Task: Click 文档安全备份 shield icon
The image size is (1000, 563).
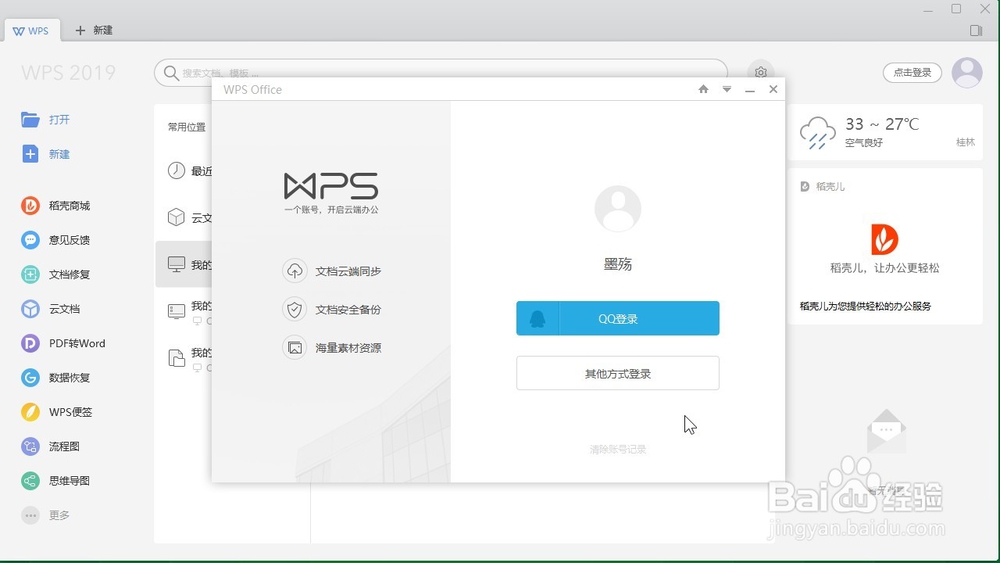Action: tap(294, 309)
